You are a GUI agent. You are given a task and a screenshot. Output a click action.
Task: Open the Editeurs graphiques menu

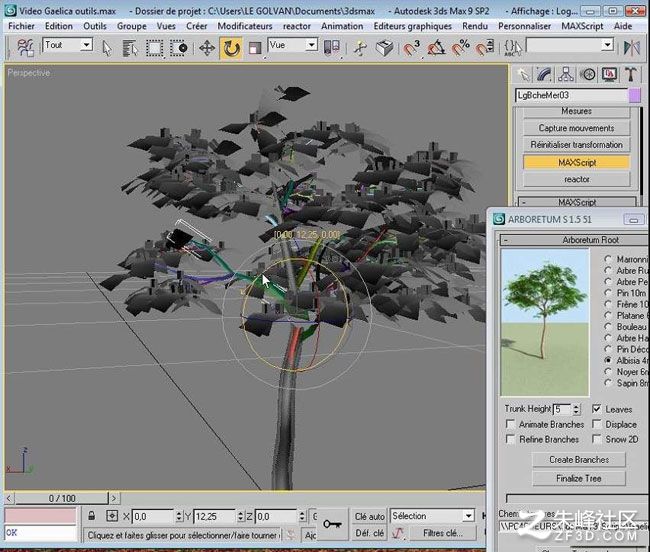tap(412, 26)
